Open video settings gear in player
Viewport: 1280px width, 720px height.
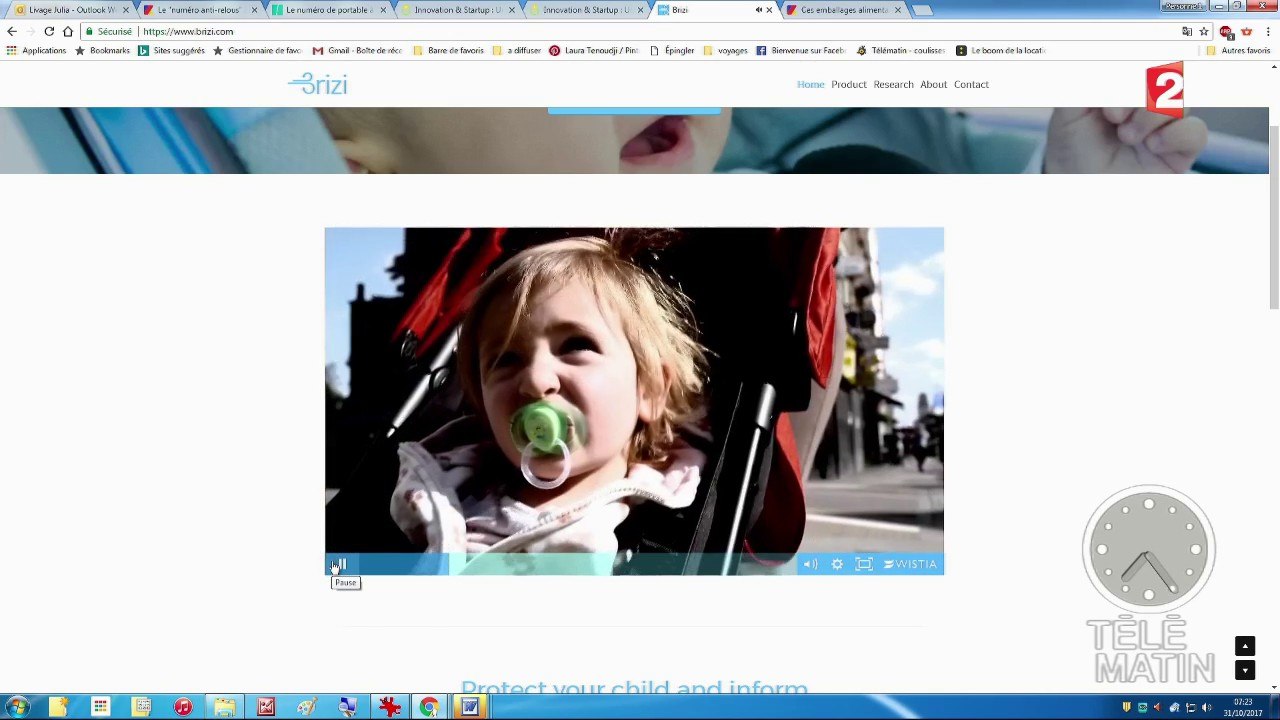pyautogui.click(x=837, y=565)
